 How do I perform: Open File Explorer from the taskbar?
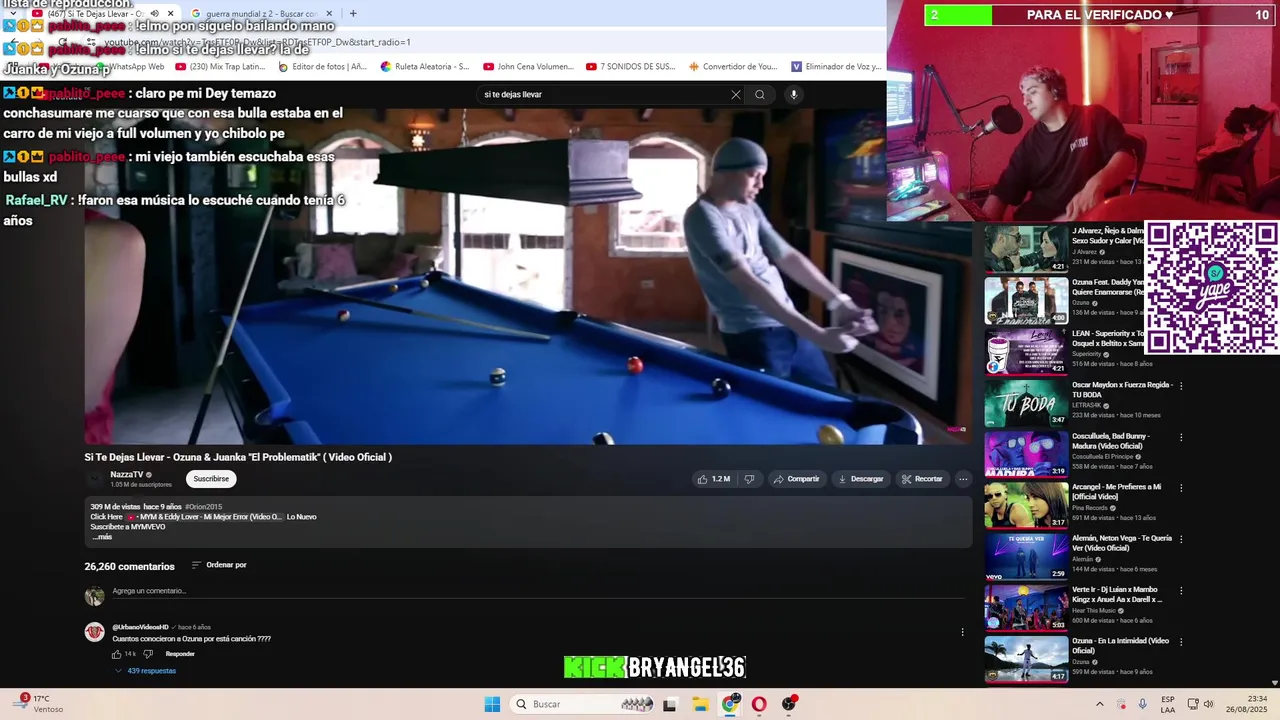pos(700,704)
